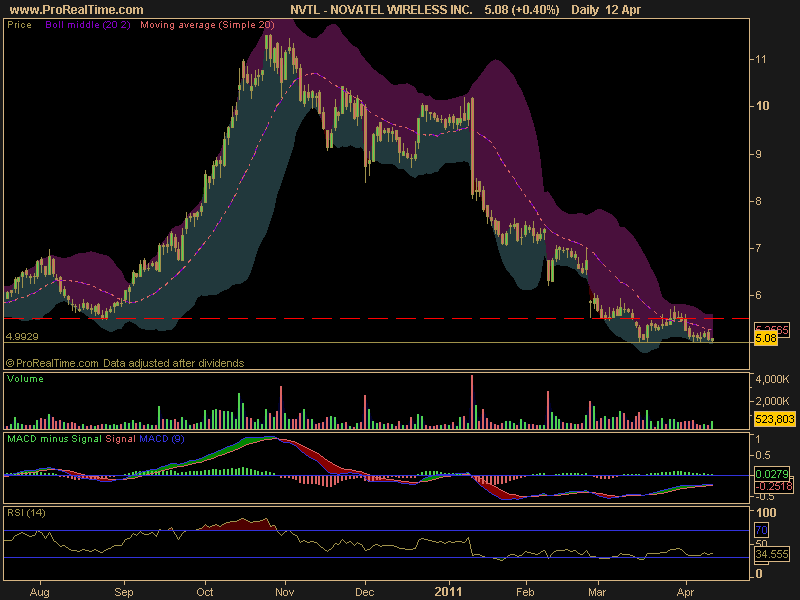Click the Data adjusted after dividends notice
The image size is (800, 600).
click(x=173, y=363)
